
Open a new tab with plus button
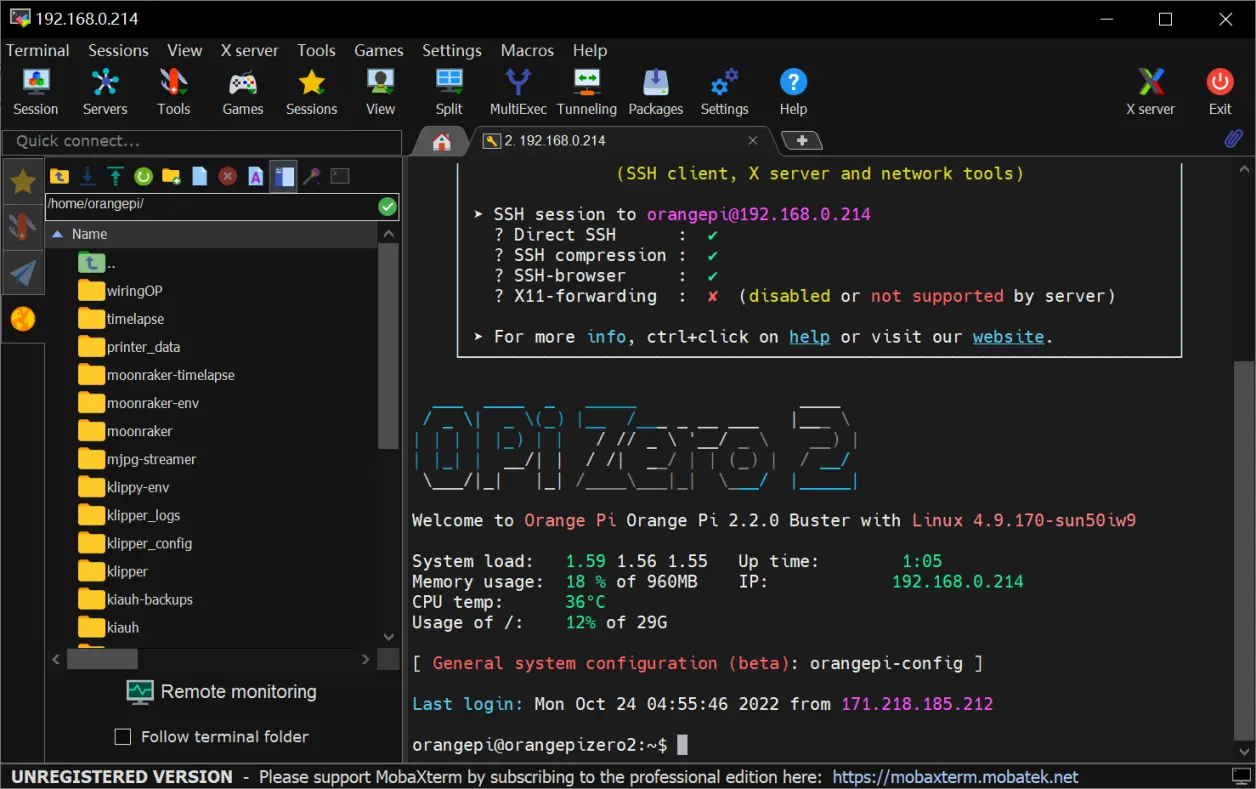coord(801,141)
